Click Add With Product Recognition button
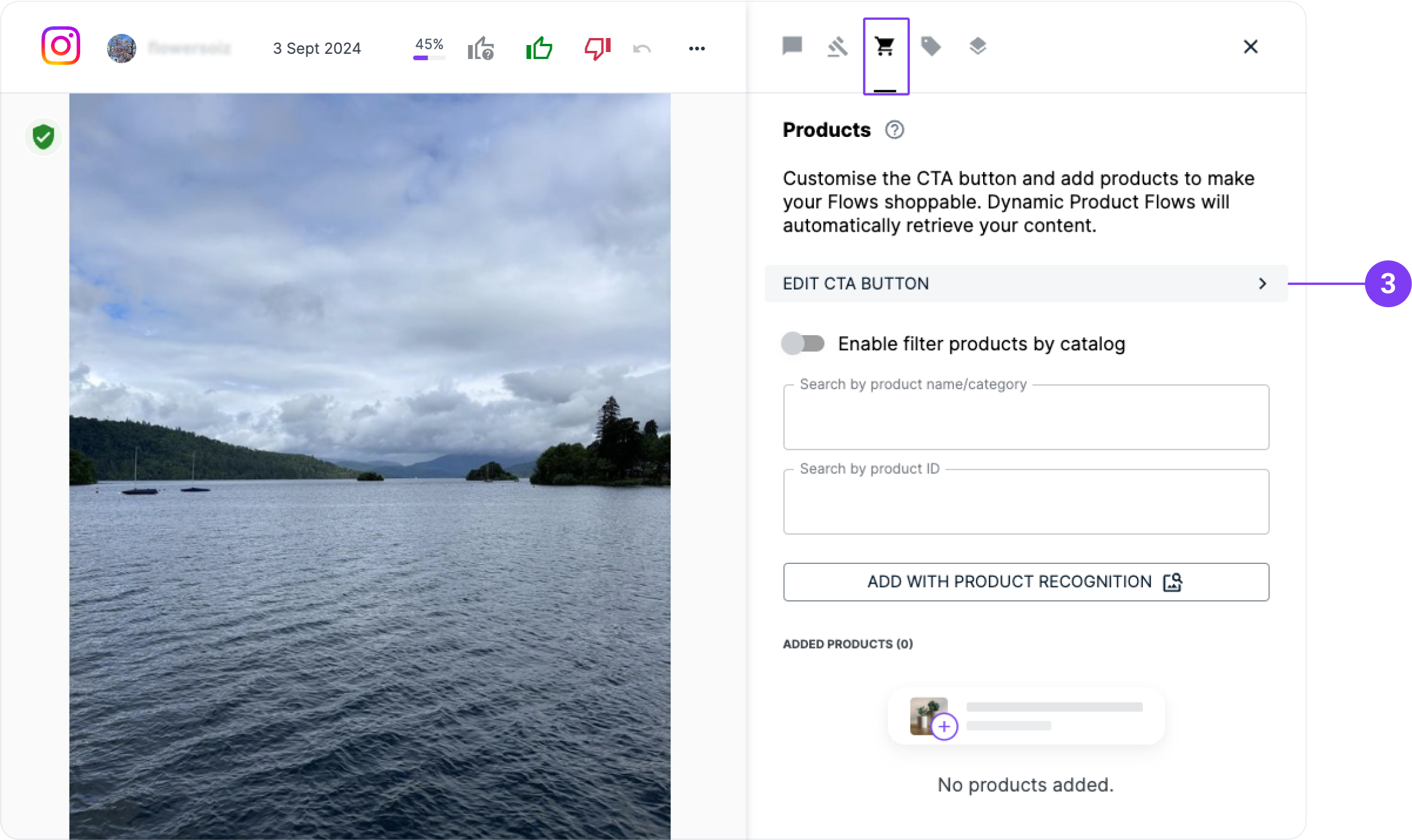 (x=1026, y=582)
